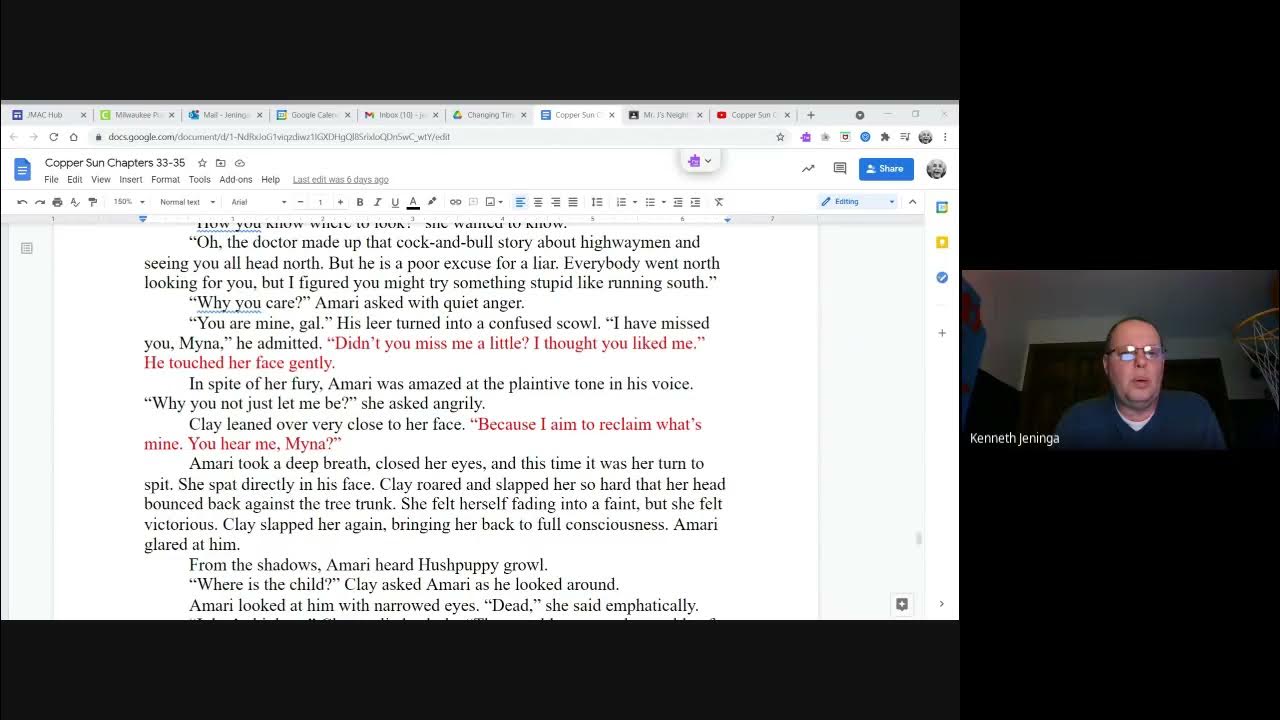Open Google Keep side panel
The width and height of the screenshot is (1280, 720).
coord(942,242)
